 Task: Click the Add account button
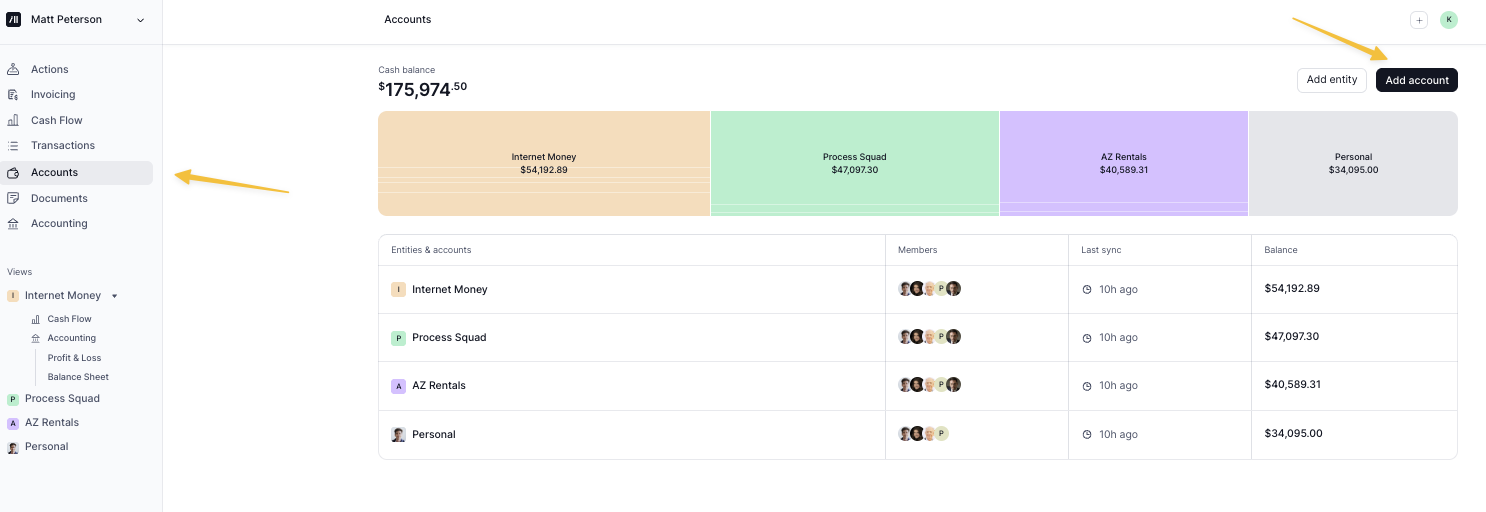click(1416, 80)
